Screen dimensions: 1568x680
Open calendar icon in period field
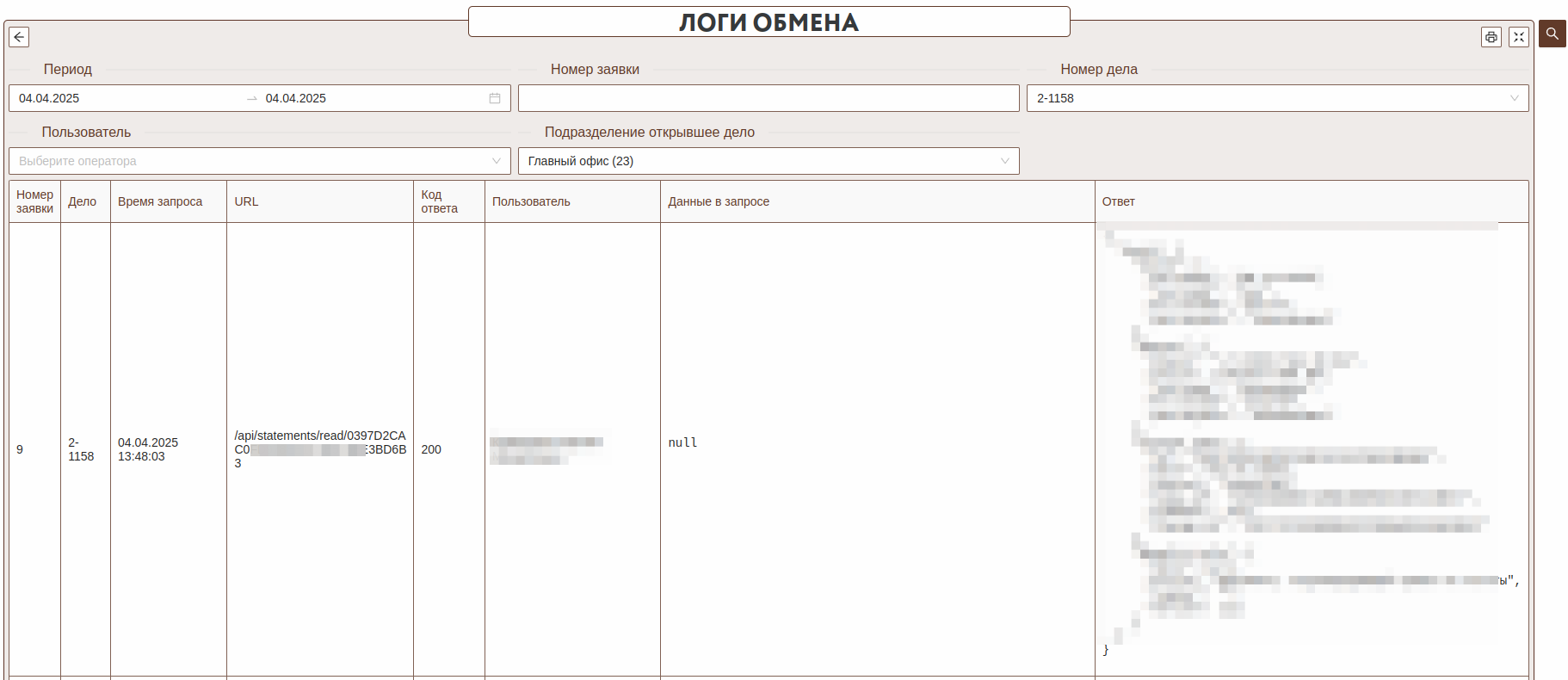pos(495,98)
